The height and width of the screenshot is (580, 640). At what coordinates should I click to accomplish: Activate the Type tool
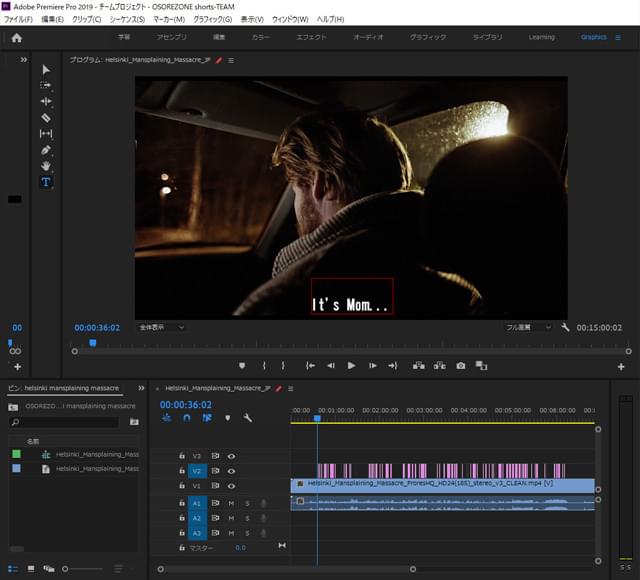point(46,182)
